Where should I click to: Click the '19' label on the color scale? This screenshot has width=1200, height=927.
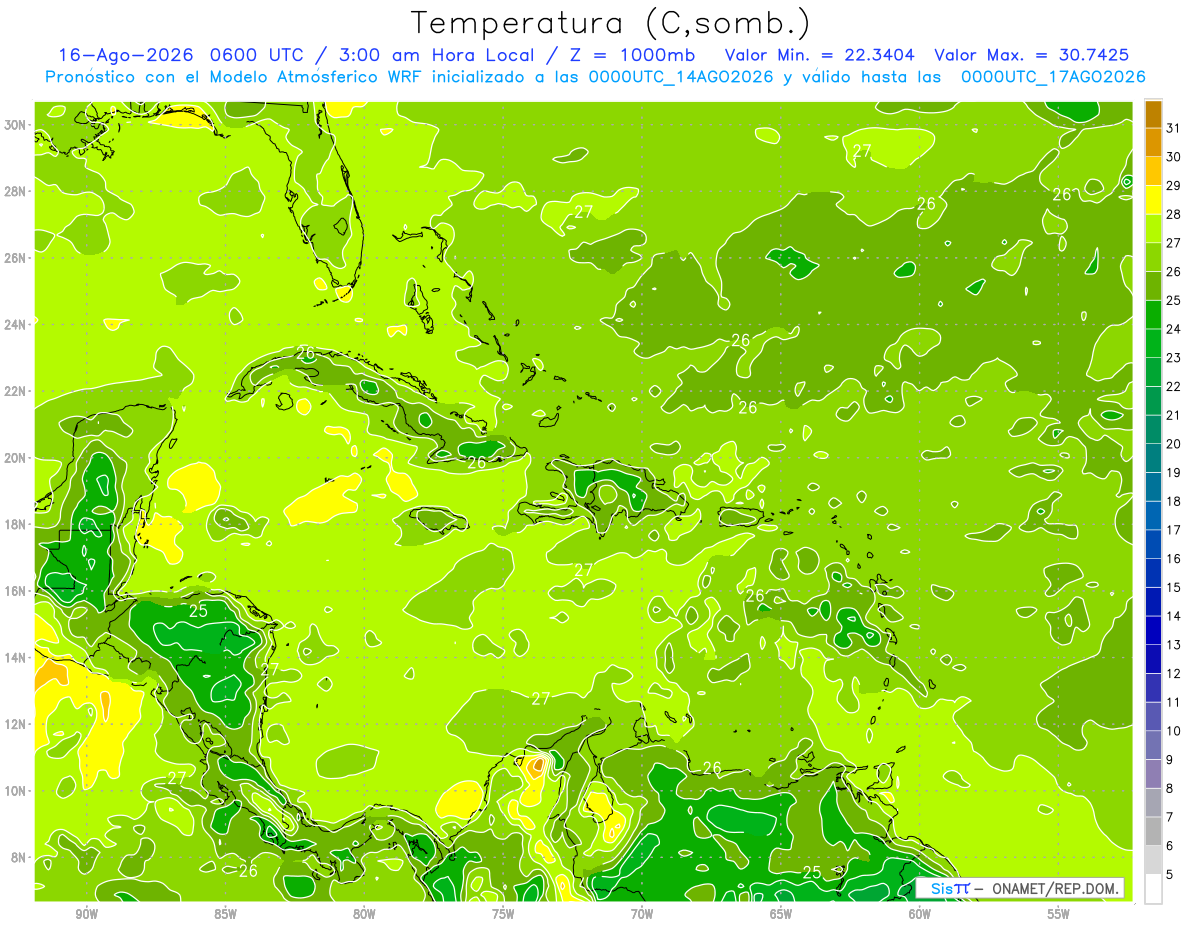click(x=1174, y=473)
